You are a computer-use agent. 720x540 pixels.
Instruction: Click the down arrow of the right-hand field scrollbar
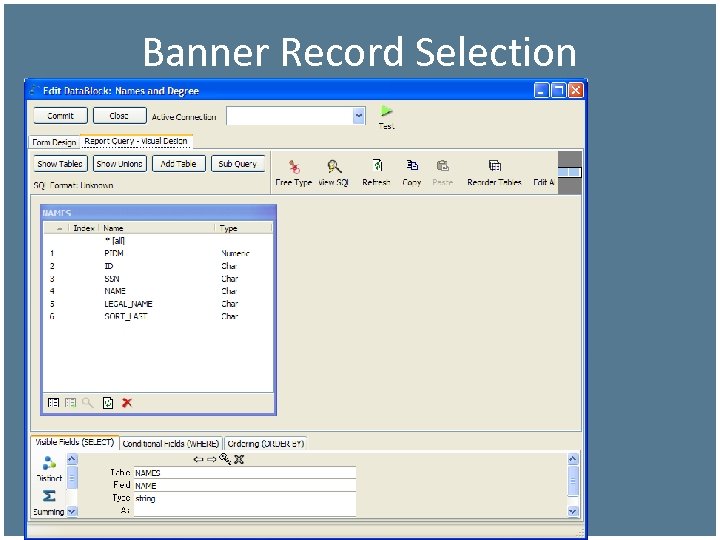coord(573,511)
